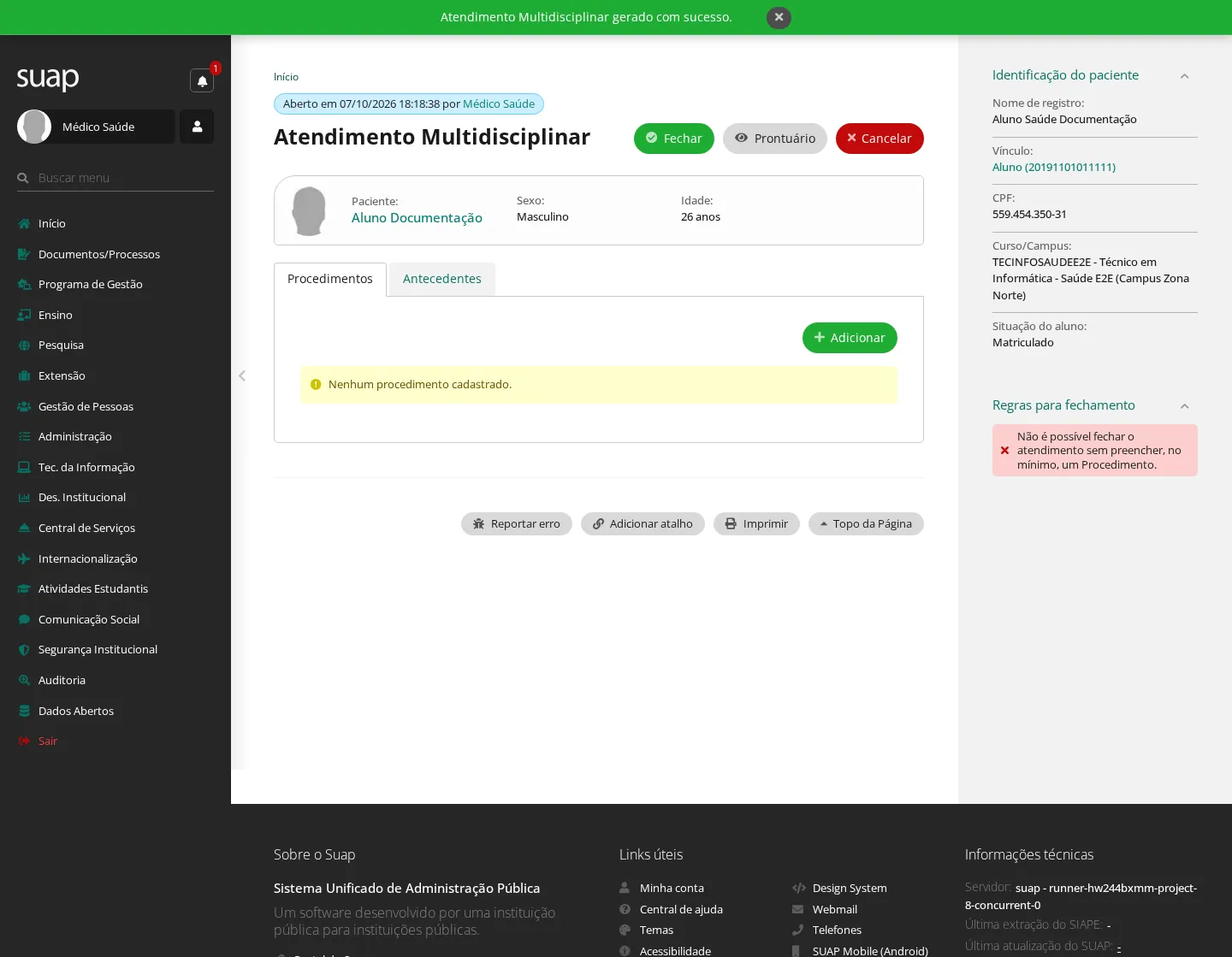Screen dimensions: 1232x957
Task: Click the Imprimir button
Action: click(x=756, y=523)
